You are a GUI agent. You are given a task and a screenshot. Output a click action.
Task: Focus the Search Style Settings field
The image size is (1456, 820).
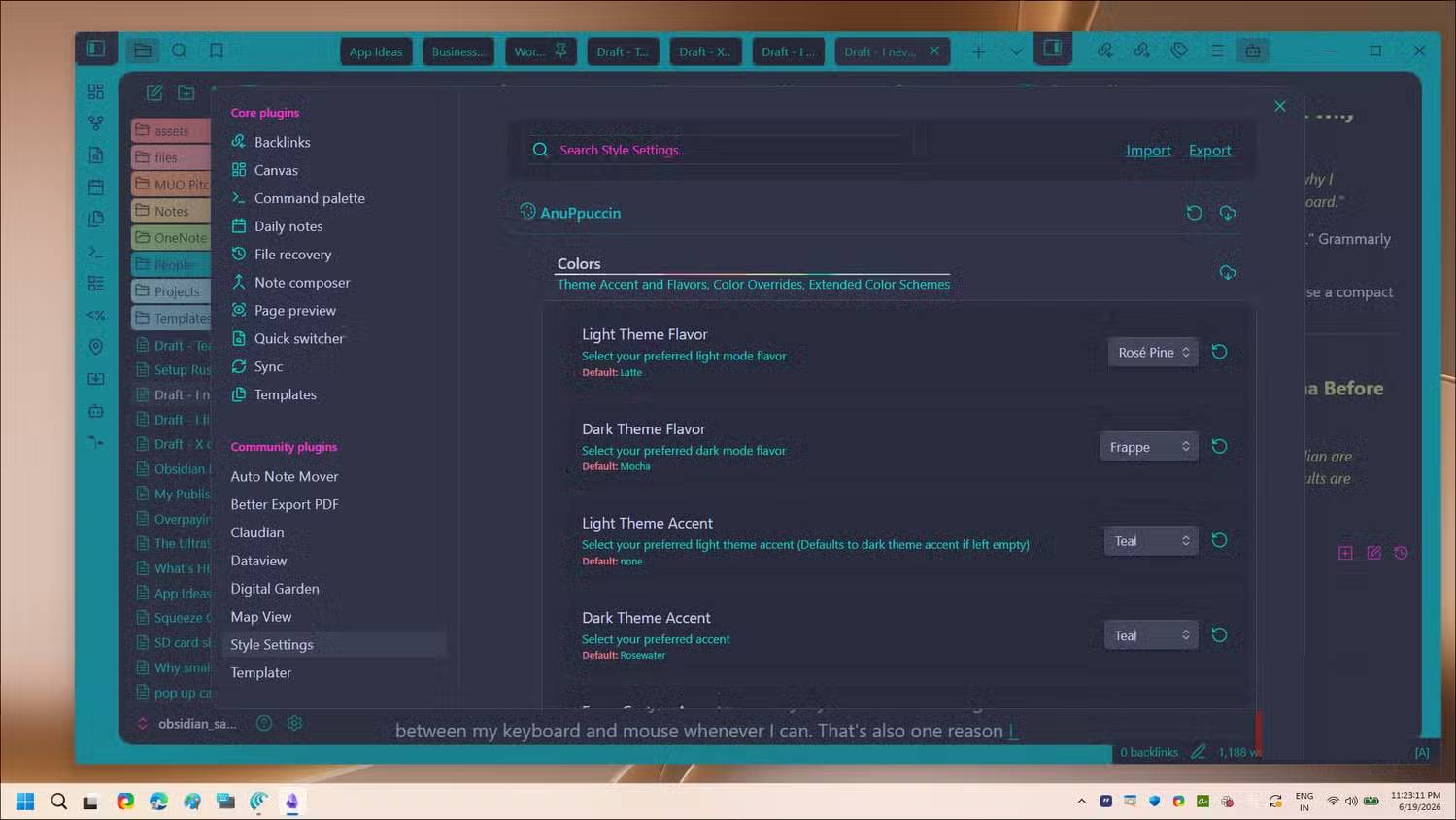pyautogui.click(x=719, y=150)
